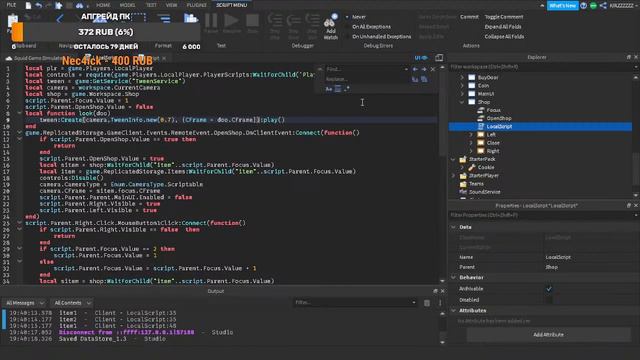
Task: Switch to the MODEL ribbon tab
Action: click(x=127, y=5)
